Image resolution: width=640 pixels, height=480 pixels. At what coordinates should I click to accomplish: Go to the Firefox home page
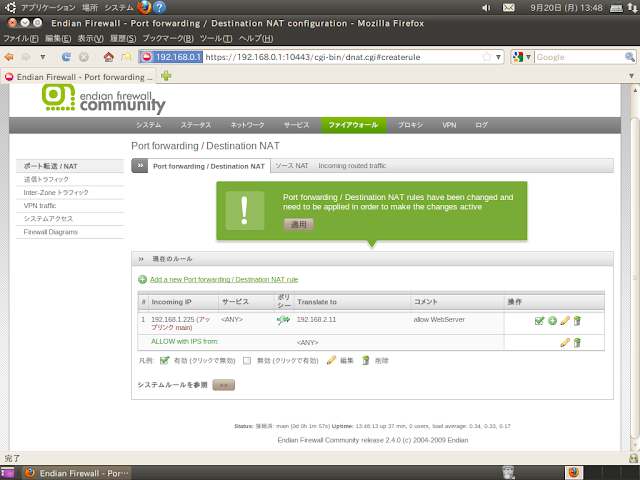[109, 57]
